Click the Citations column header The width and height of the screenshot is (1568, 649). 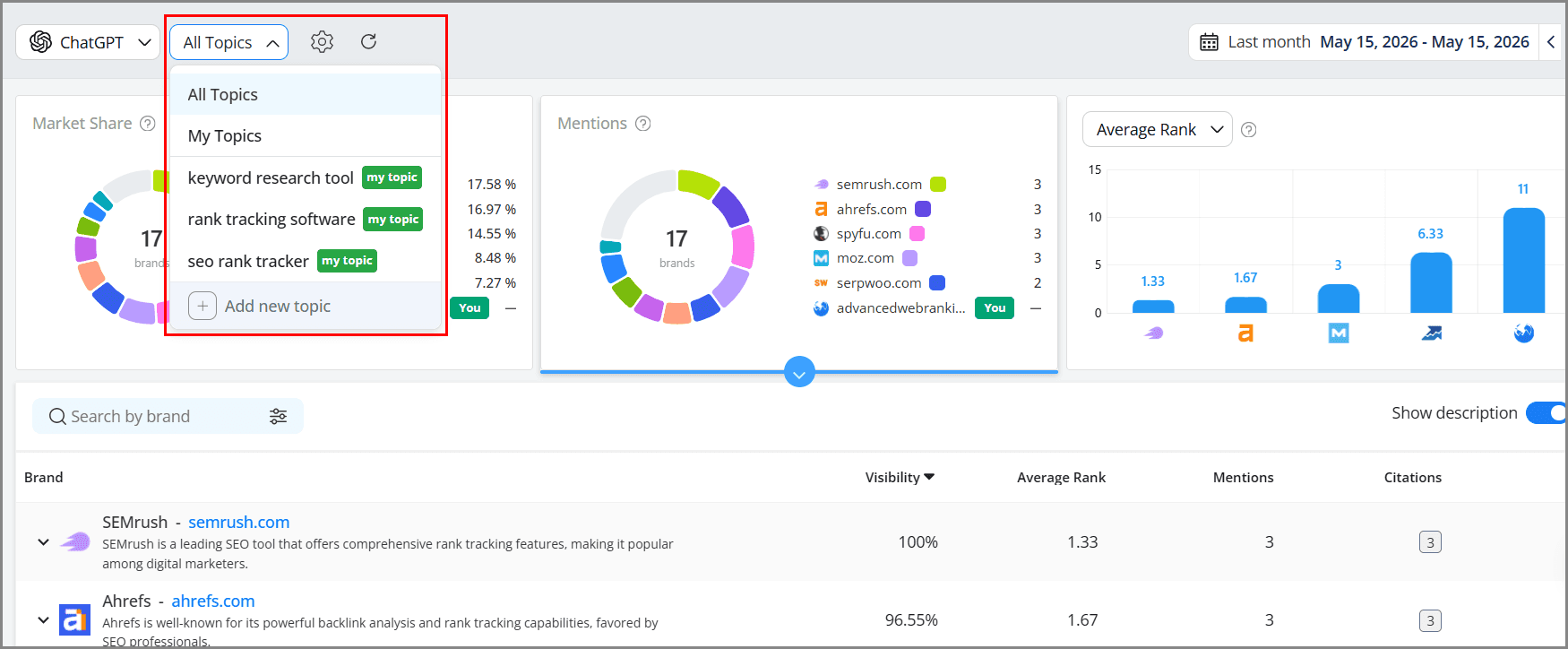click(x=1412, y=478)
